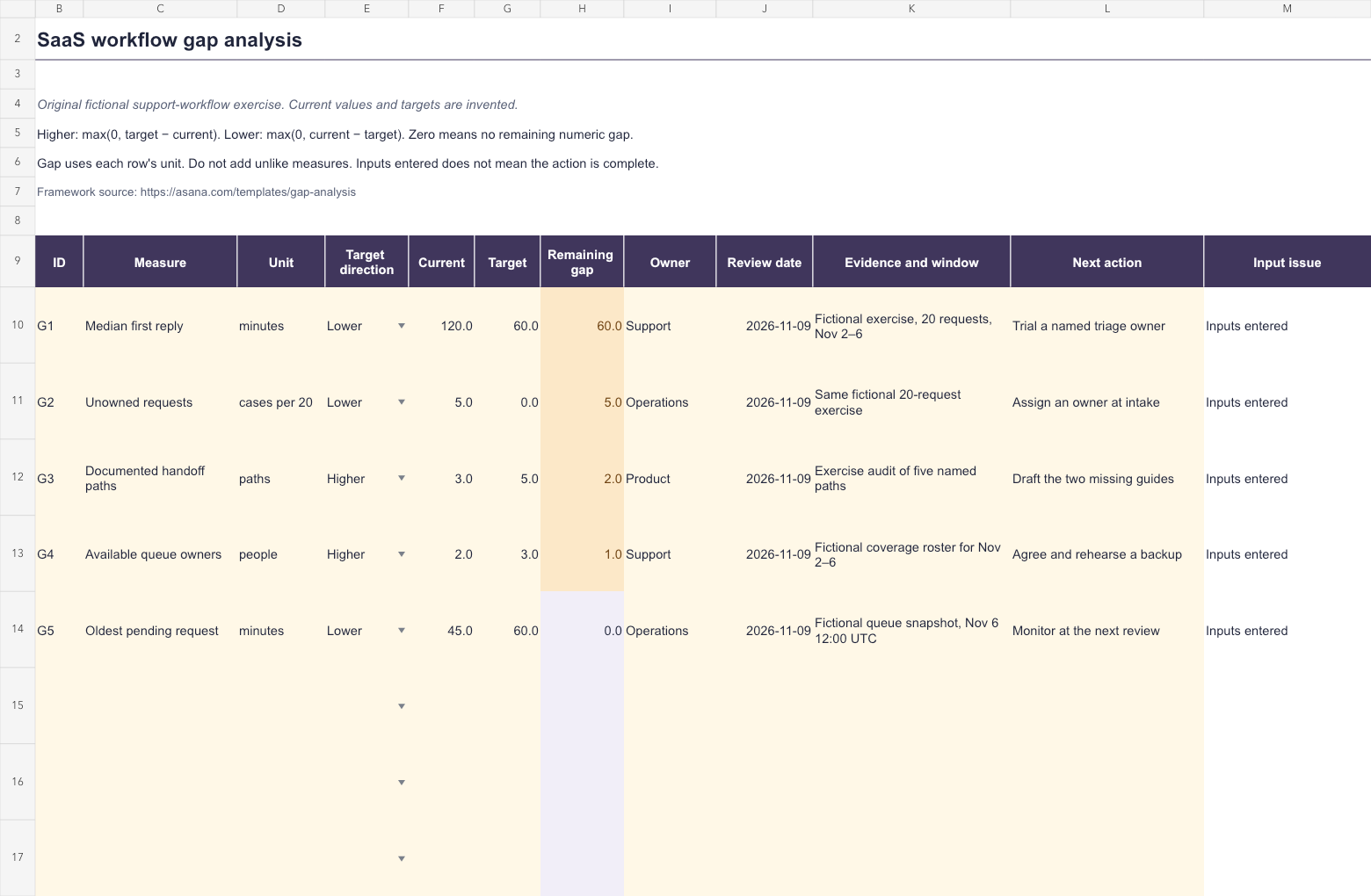Select the Documented handoff paths cell
1371x896 pixels.
160,479
